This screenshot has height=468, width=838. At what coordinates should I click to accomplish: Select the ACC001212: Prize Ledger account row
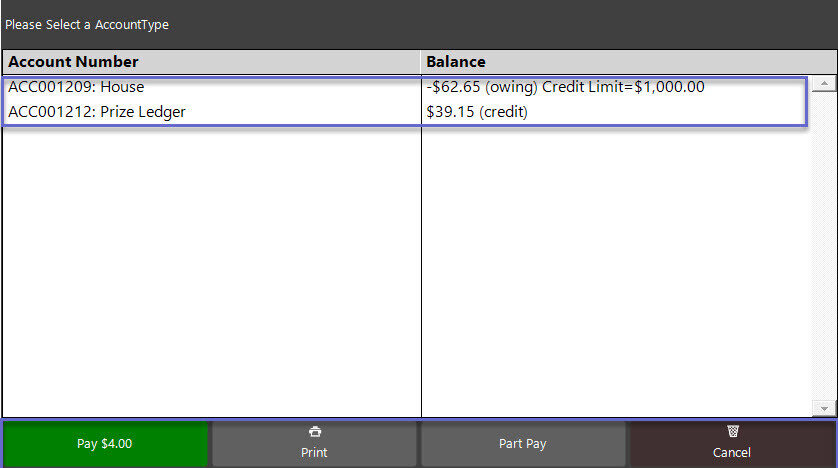coord(405,112)
